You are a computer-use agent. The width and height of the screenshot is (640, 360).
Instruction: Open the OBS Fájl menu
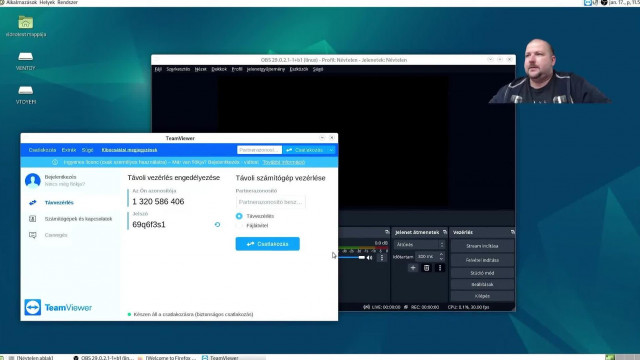[158, 69]
